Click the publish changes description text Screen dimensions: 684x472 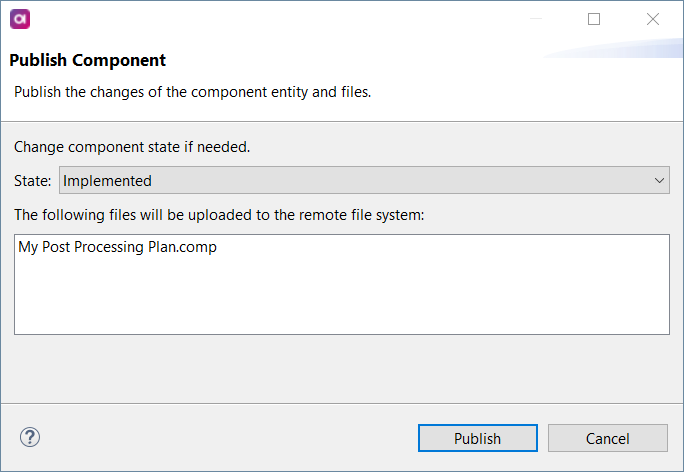(192, 92)
